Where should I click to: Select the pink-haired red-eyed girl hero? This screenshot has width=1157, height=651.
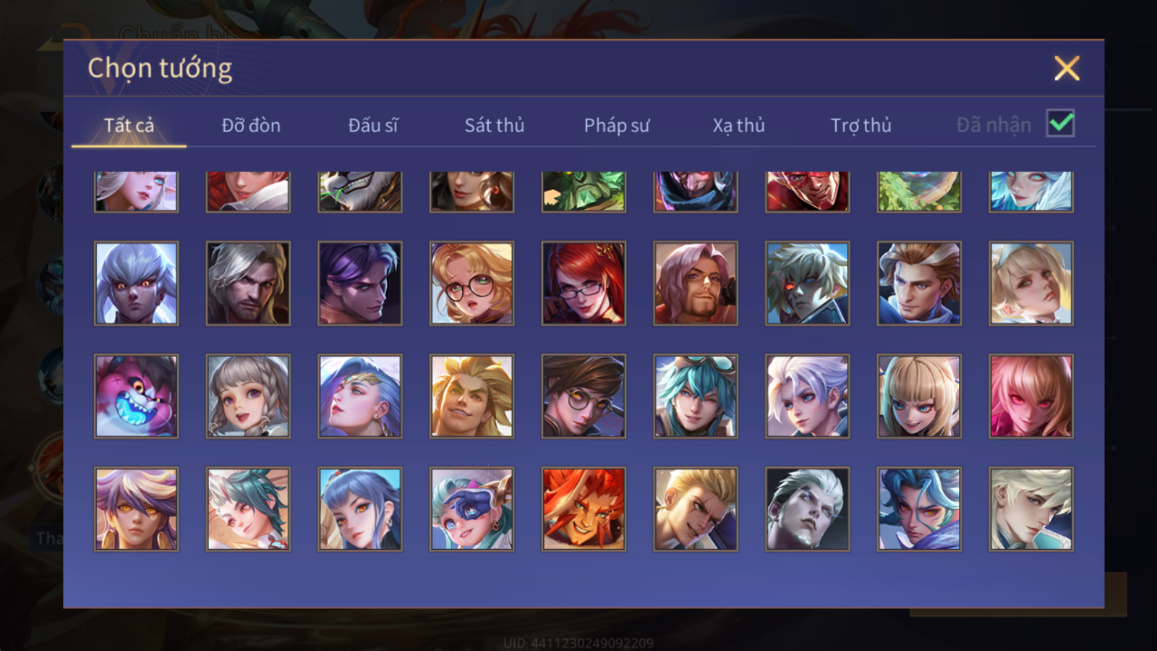click(1031, 396)
